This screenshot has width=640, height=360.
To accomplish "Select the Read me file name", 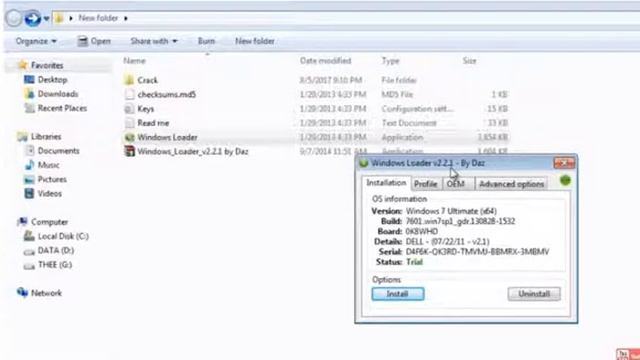I will 153,123.
